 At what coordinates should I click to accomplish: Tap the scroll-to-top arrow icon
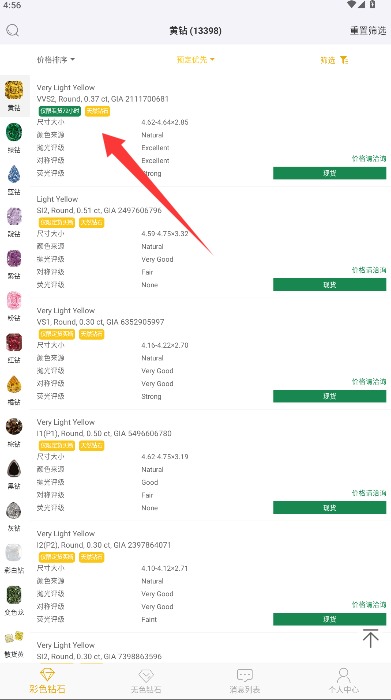tap(370, 638)
